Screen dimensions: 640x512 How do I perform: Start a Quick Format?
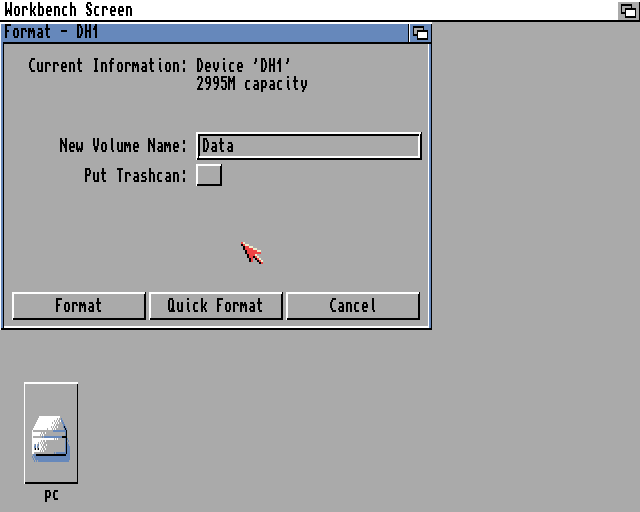[216, 305]
